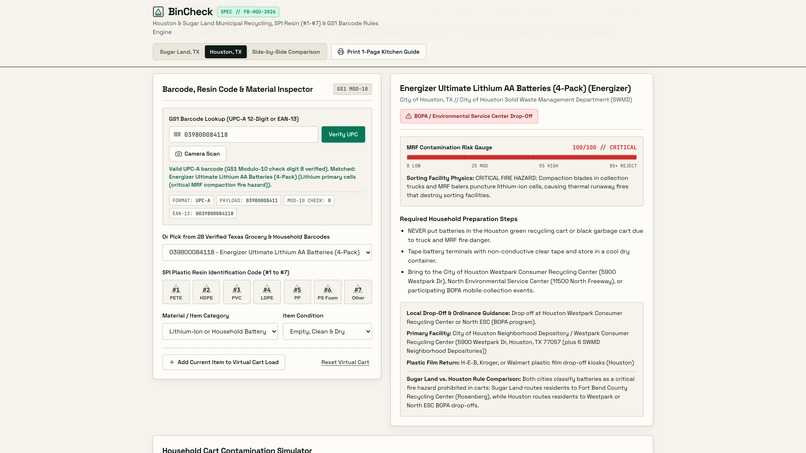806x453 pixels.
Task: Click the FORMAT: UPC-A chip
Action: 191,201
